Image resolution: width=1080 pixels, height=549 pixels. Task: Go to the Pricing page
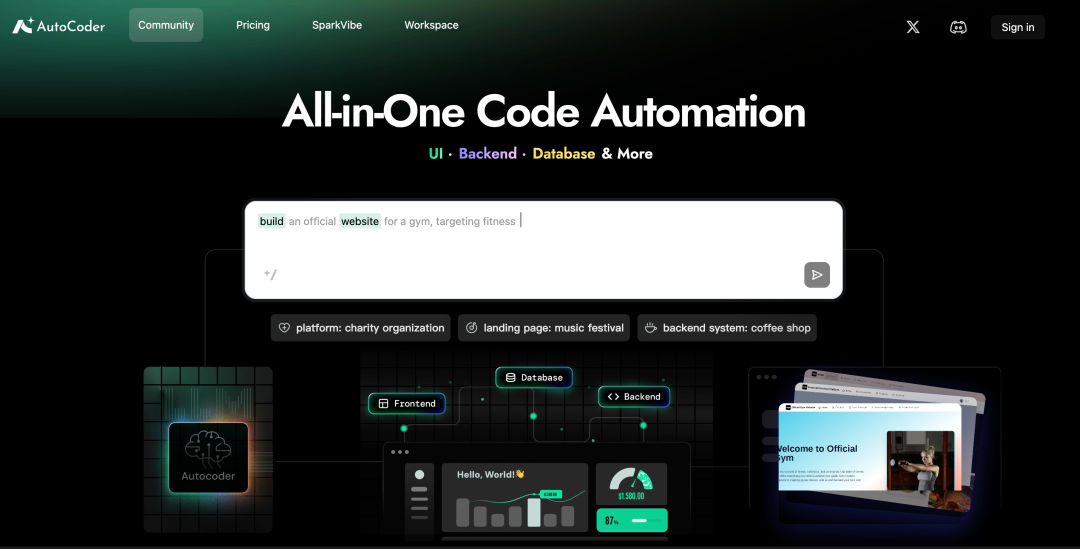253,25
